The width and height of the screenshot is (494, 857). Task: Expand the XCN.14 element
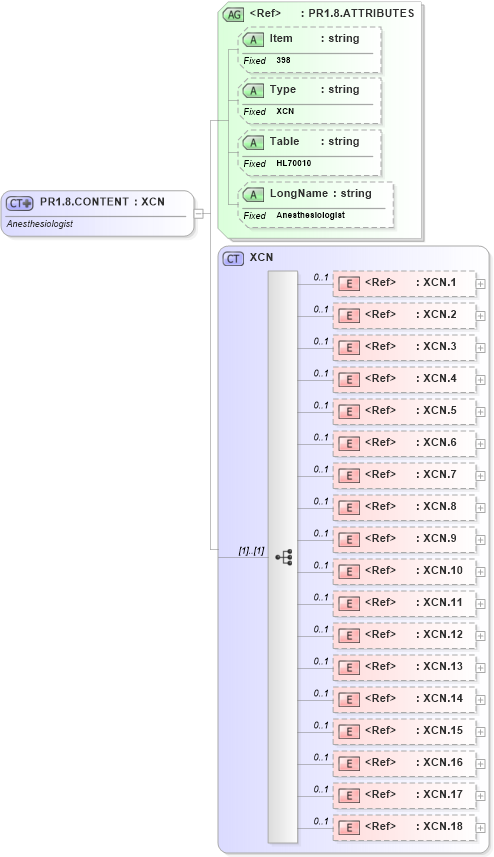(x=480, y=700)
